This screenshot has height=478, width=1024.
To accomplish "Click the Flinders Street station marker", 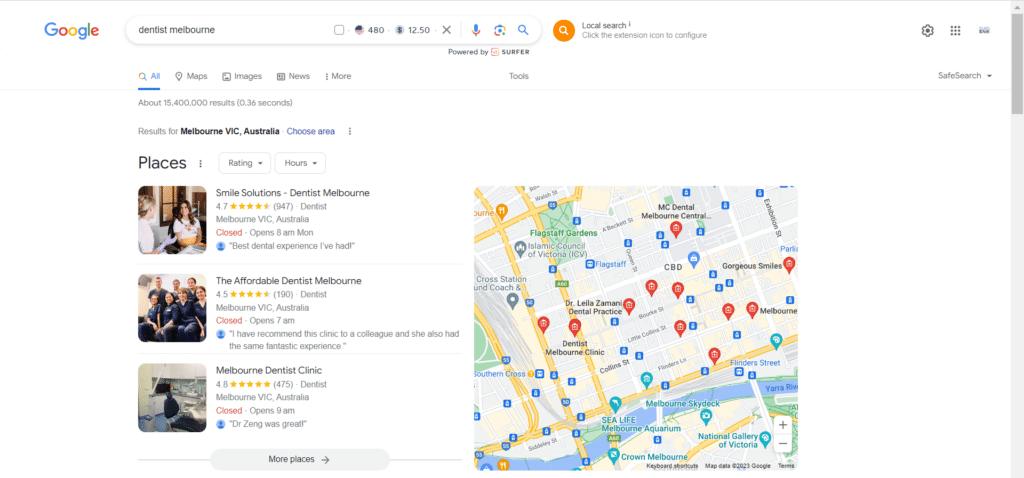I will click(739, 372).
